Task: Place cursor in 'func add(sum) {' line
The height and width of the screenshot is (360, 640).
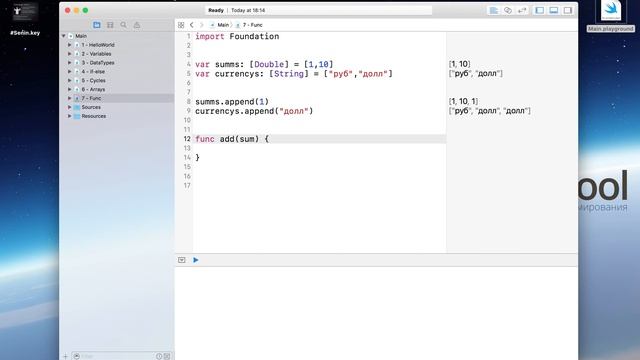Action: (232, 139)
